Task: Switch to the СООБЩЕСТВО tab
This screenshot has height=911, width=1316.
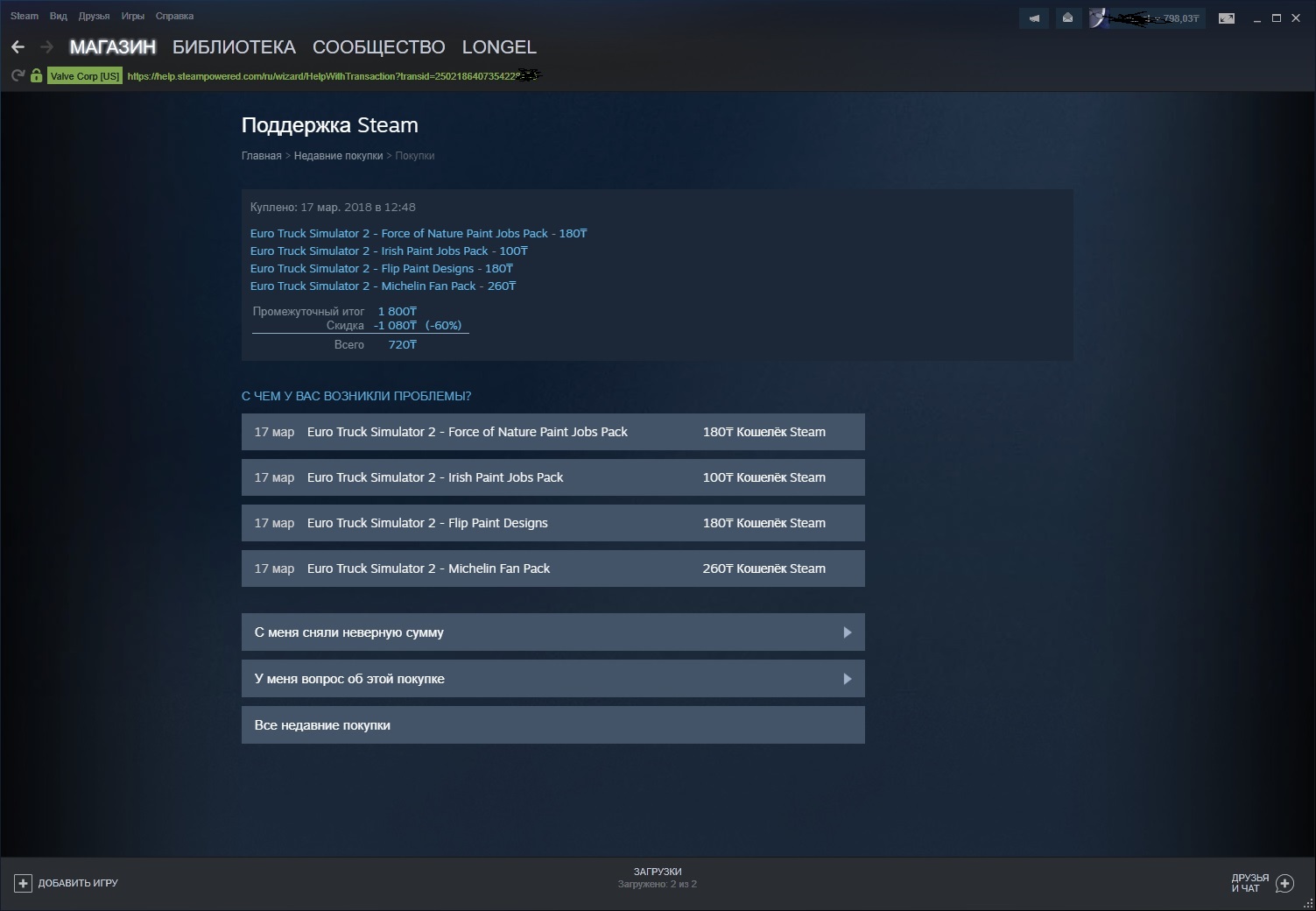Action: point(378,47)
